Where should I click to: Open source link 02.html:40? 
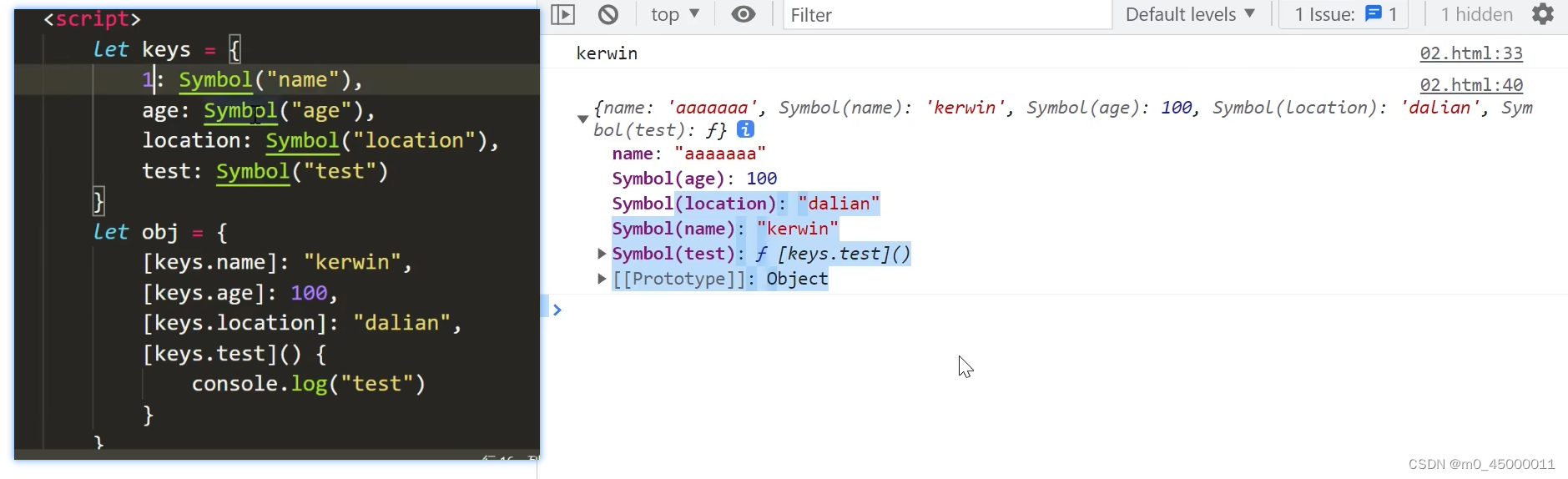1471,85
